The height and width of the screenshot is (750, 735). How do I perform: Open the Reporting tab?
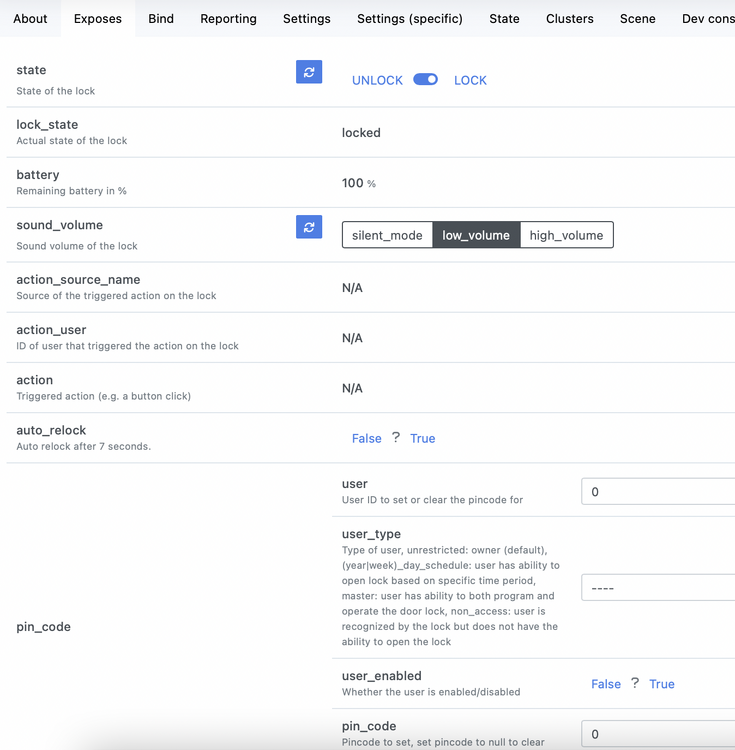coord(228,18)
